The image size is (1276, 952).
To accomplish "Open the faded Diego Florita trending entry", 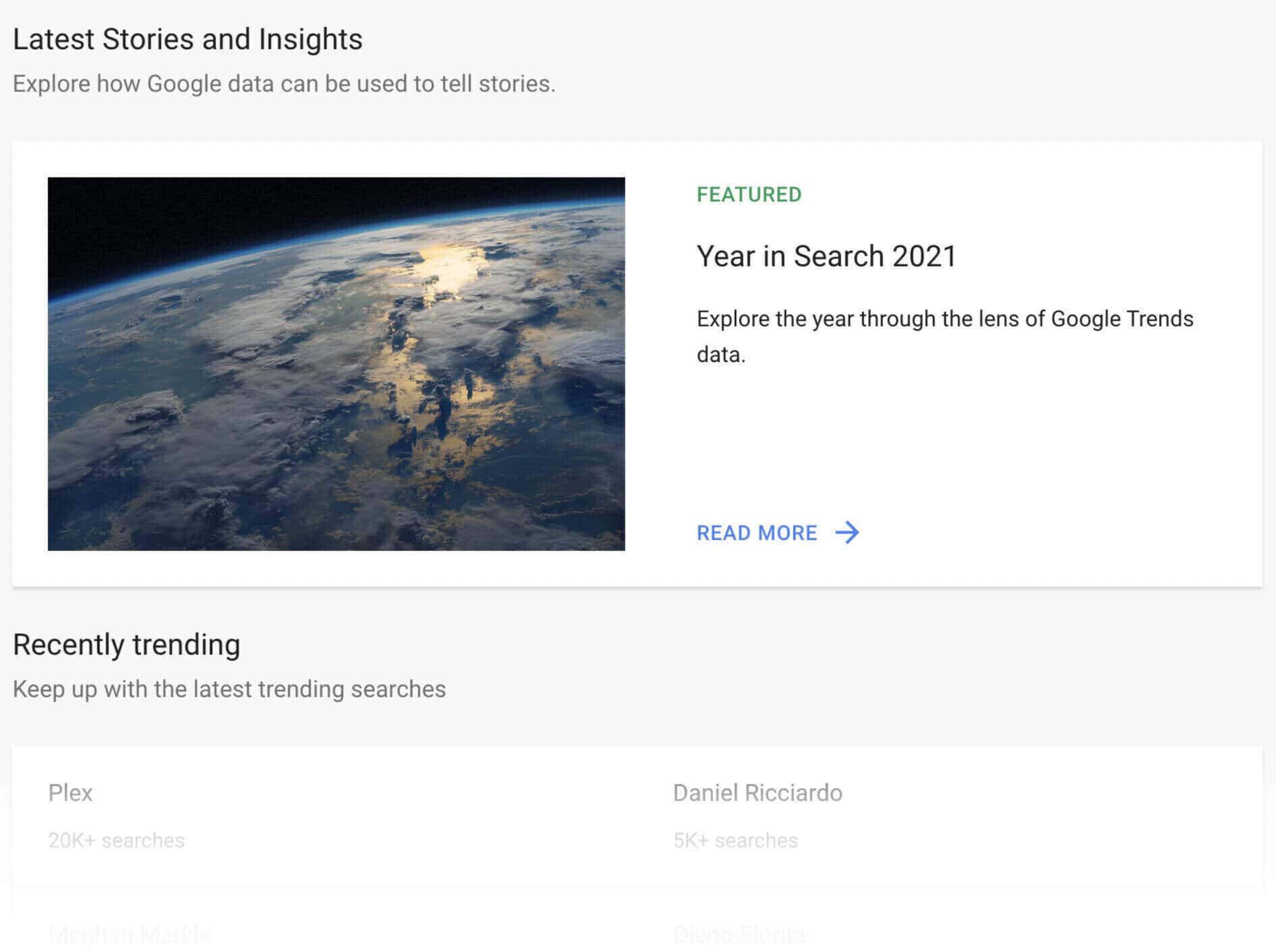I will tap(739, 934).
